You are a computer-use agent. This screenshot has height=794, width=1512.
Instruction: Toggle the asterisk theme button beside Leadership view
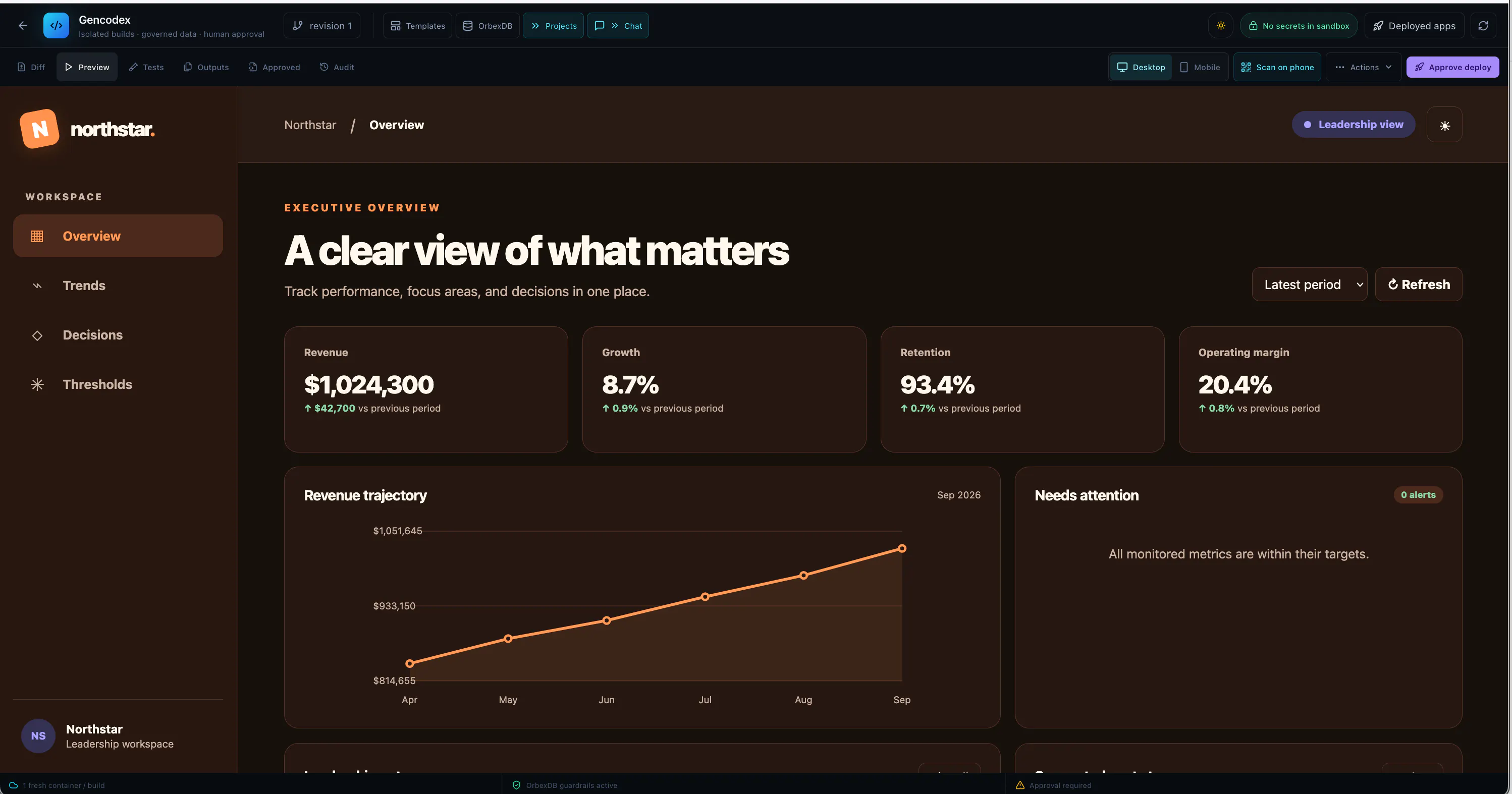point(1444,125)
